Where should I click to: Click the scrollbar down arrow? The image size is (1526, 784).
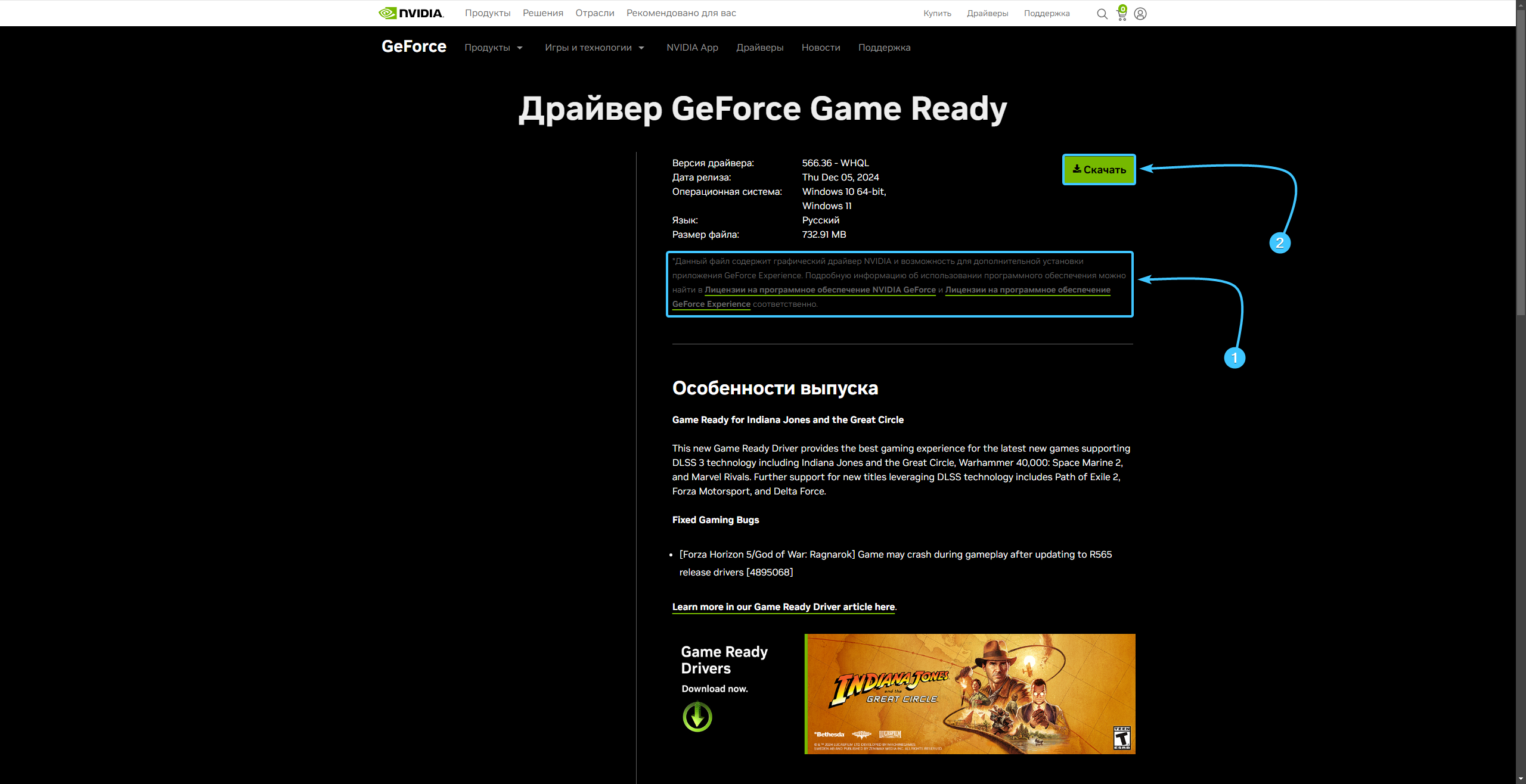click(x=1521, y=779)
